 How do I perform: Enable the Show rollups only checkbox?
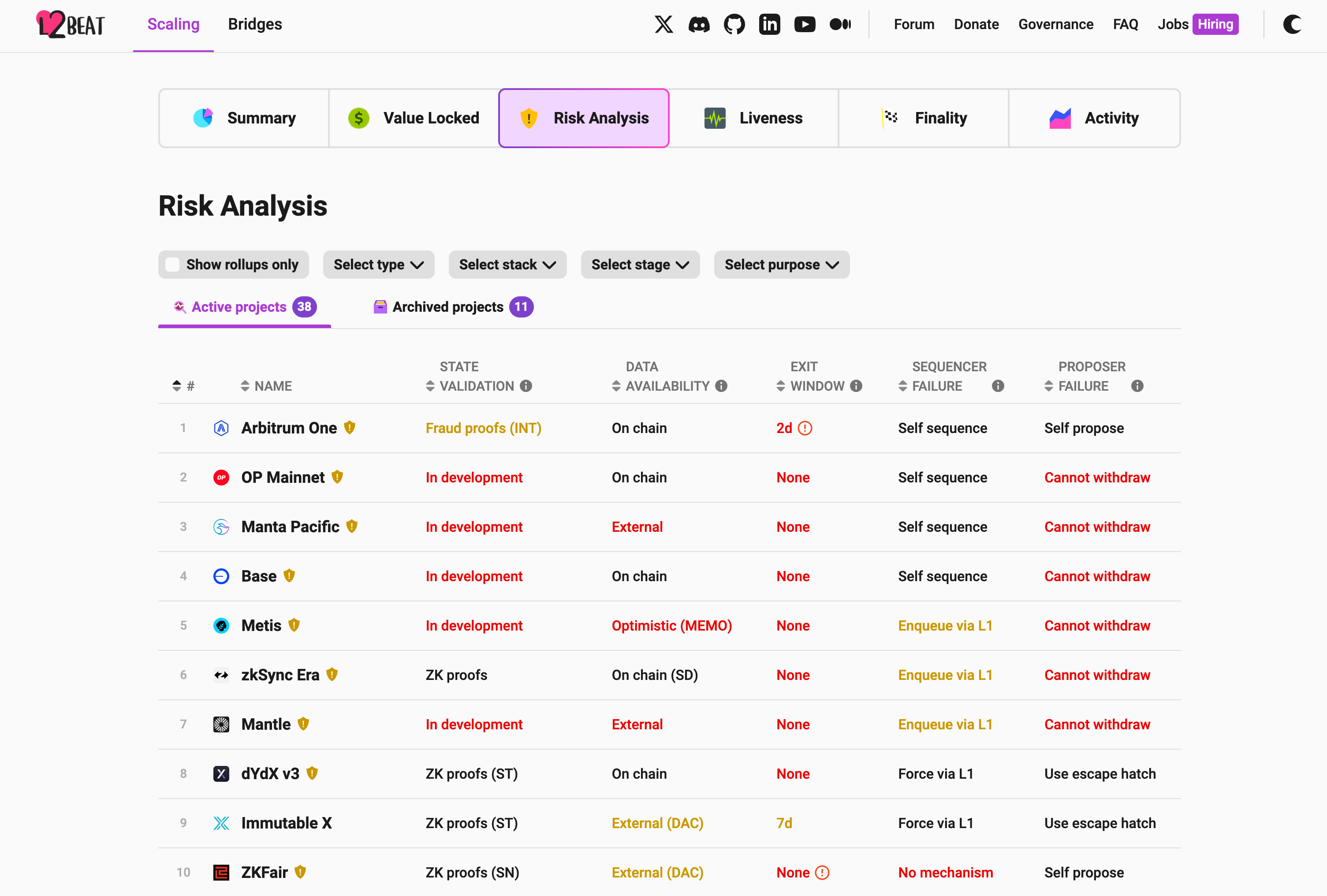(172, 265)
